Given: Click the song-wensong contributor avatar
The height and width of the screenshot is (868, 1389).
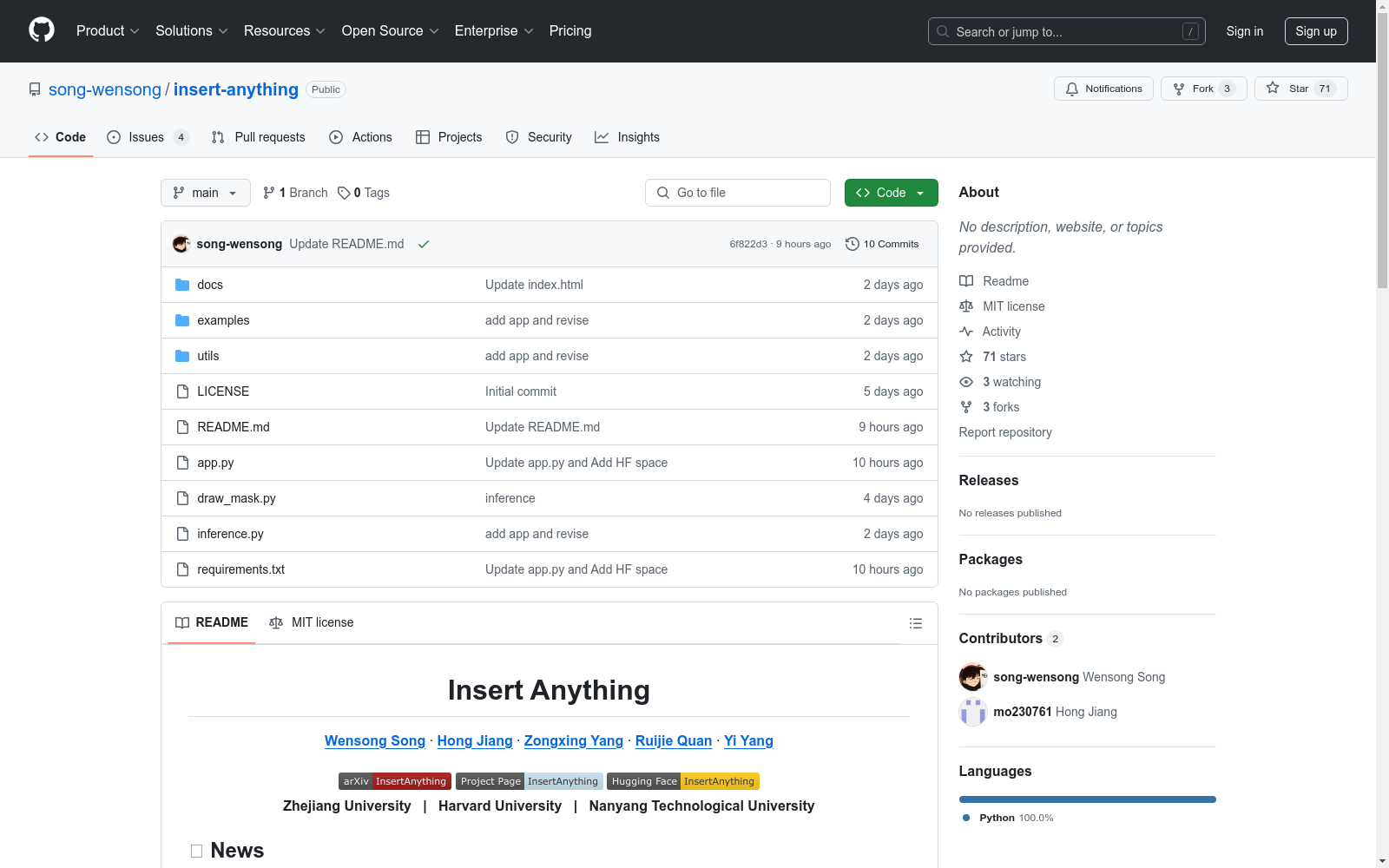Looking at the screenshot, I should click(973, 677).
